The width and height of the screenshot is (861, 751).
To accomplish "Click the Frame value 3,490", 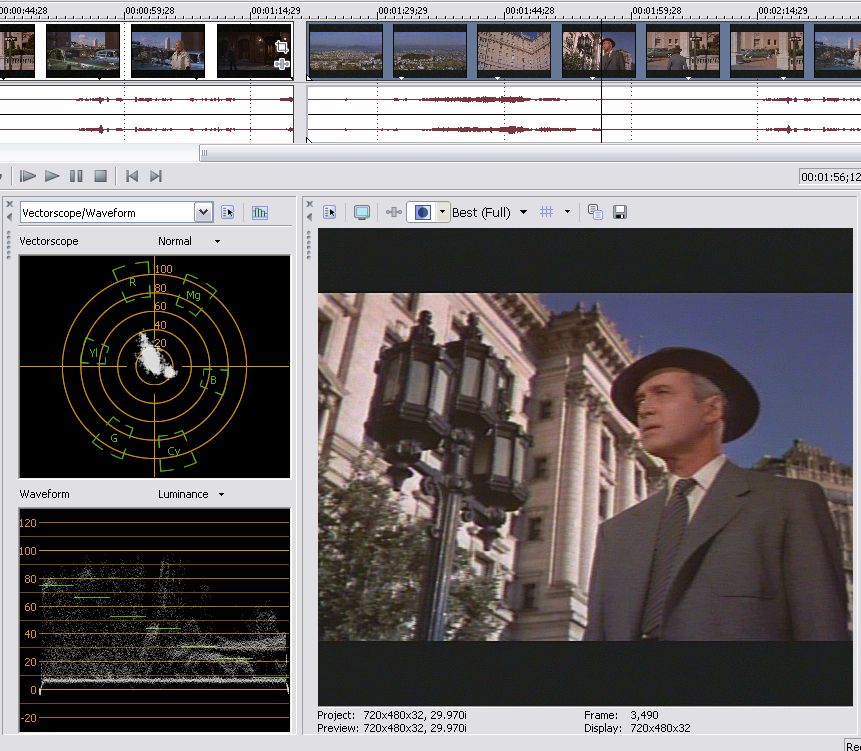I will pos(644,715).
